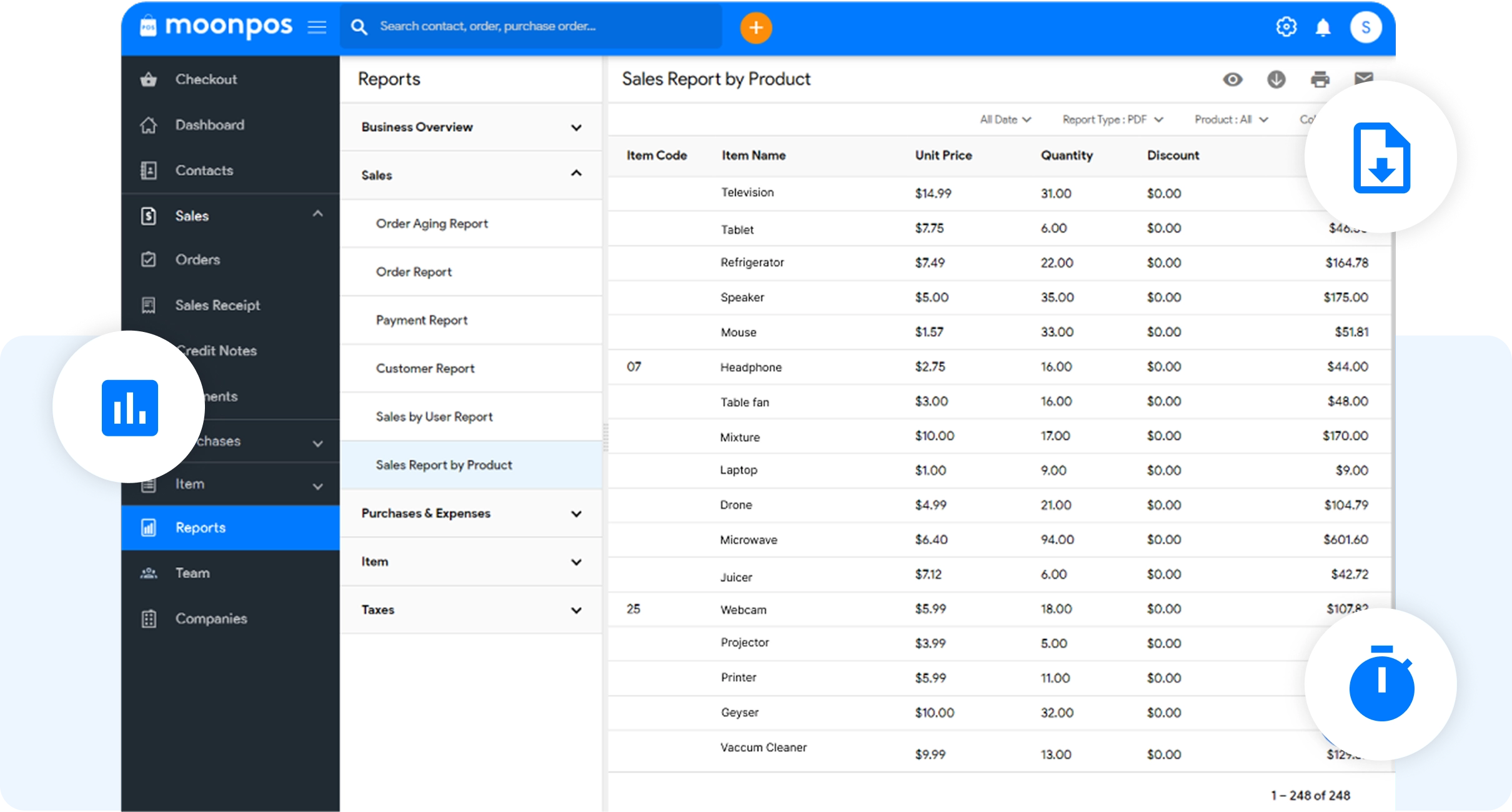Expand the Purchases & Expenses section
Viewport: 1512px width, 812px height.
(x=575, y=513)
